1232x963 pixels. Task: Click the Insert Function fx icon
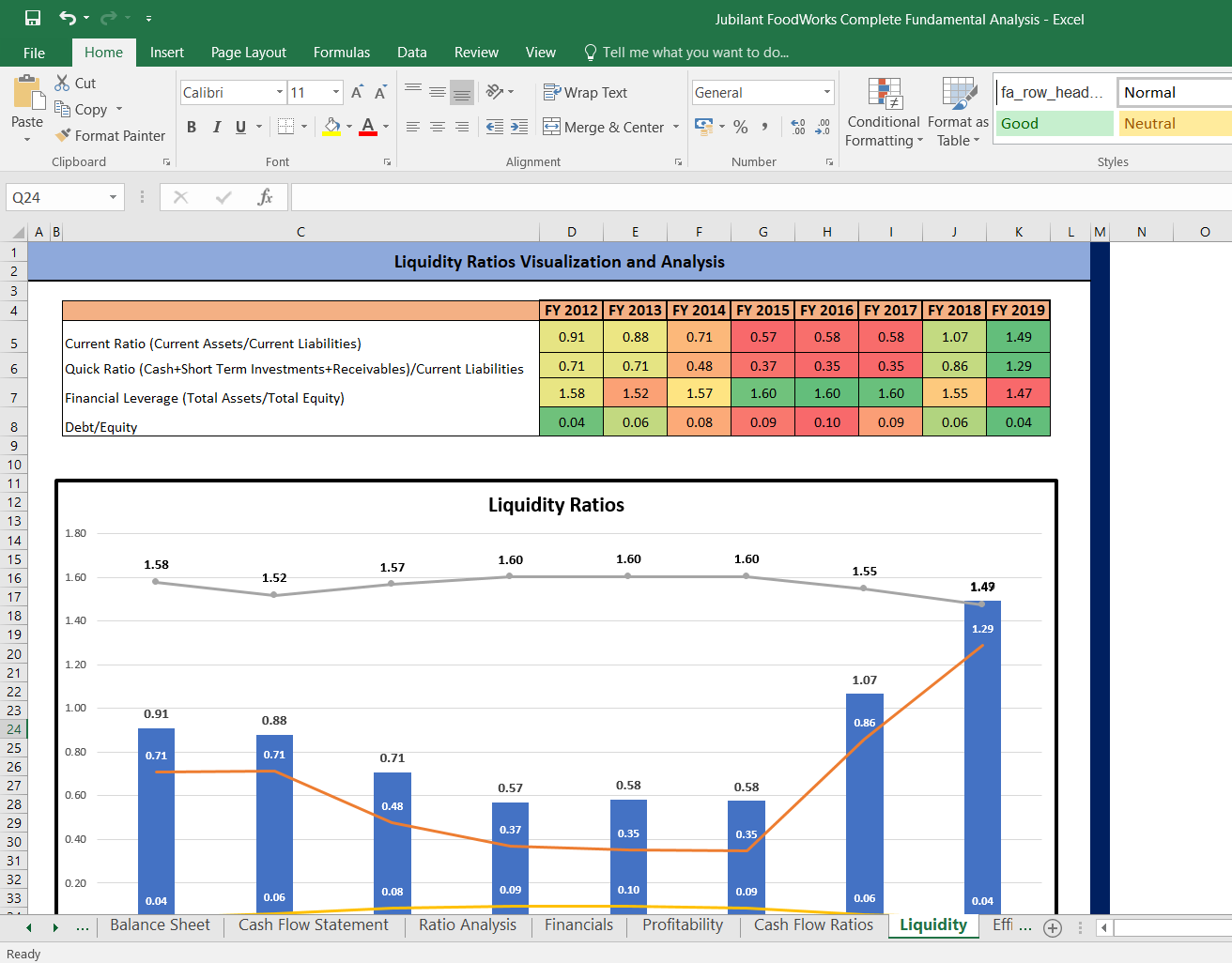[266, 197]
